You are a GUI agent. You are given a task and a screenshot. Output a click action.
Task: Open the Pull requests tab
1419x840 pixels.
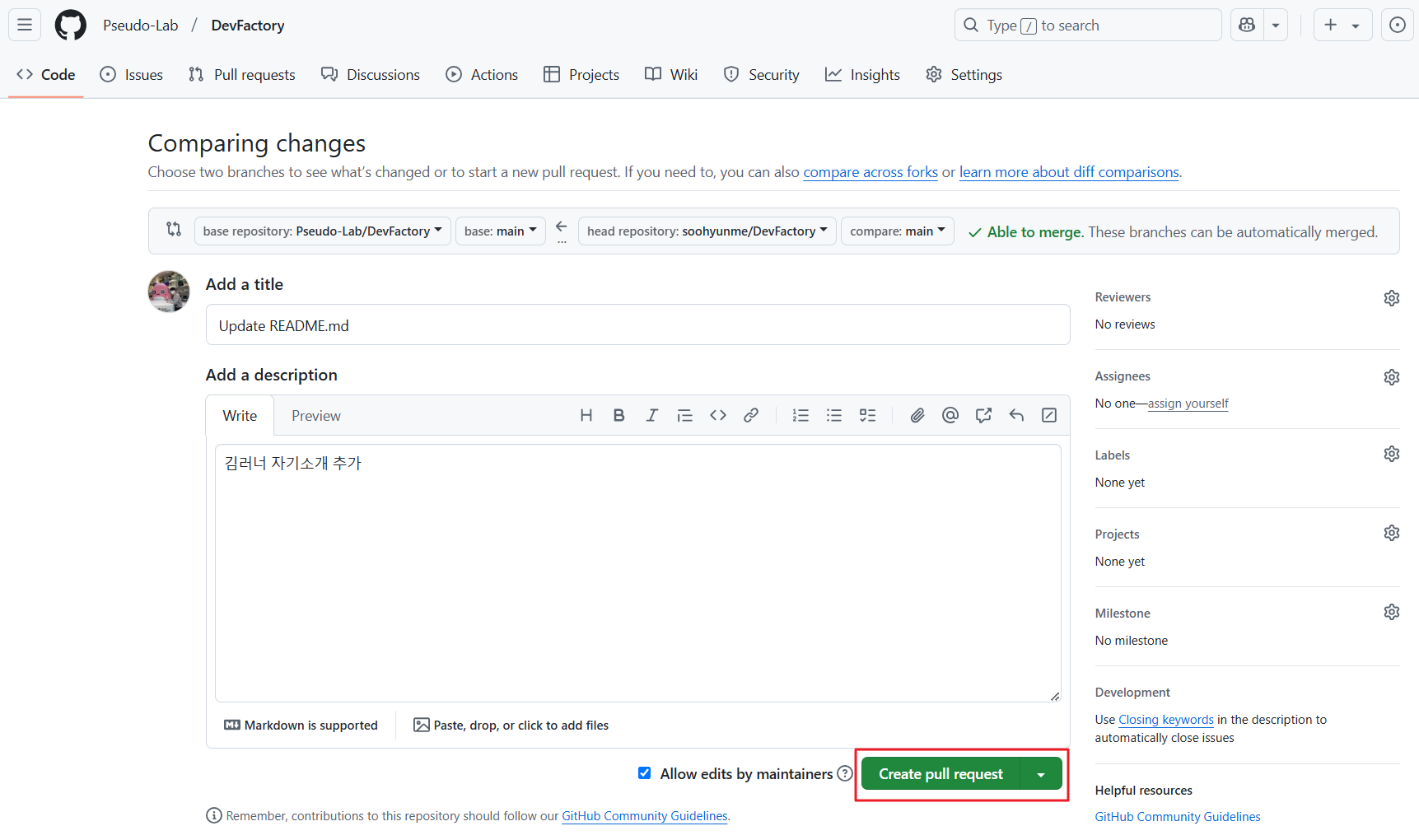(x=241, y=75)
